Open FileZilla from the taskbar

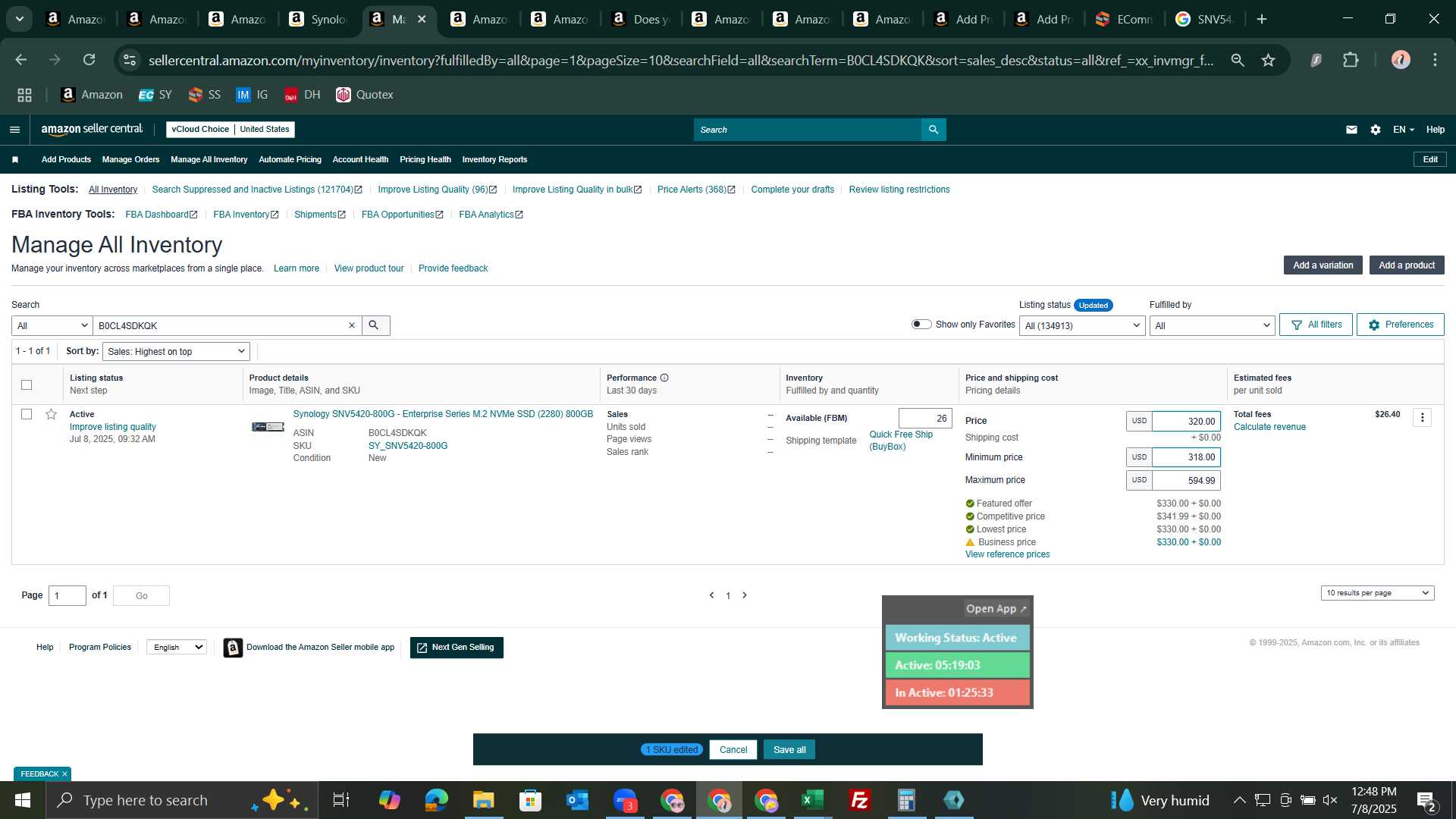(859, 800)
